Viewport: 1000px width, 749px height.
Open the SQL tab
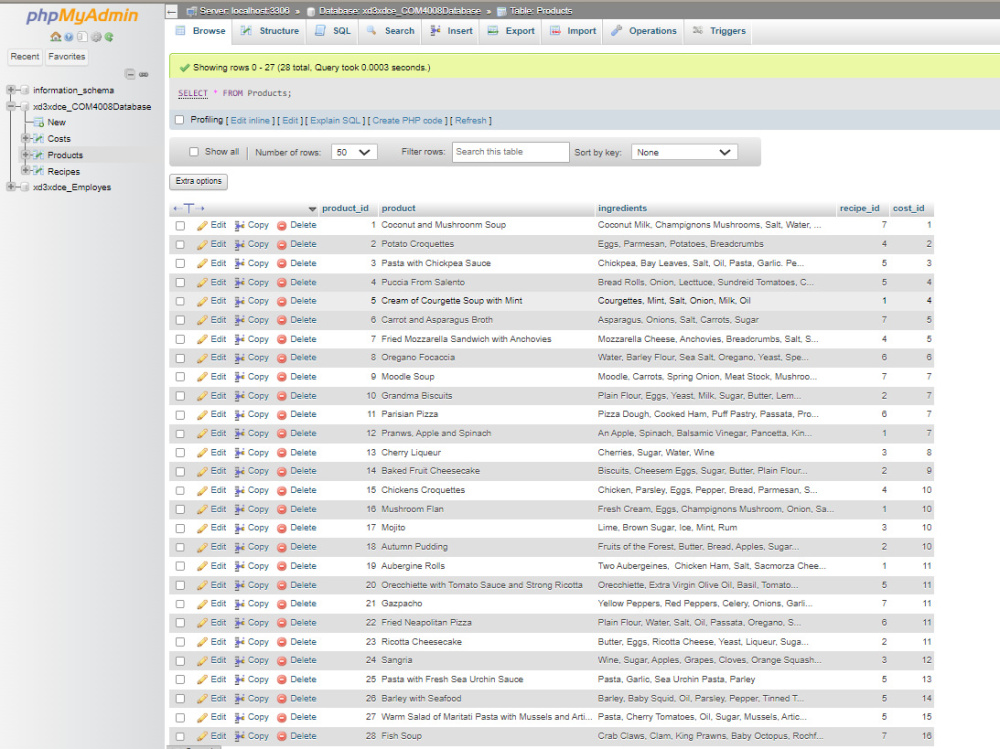tap(333, 31)
